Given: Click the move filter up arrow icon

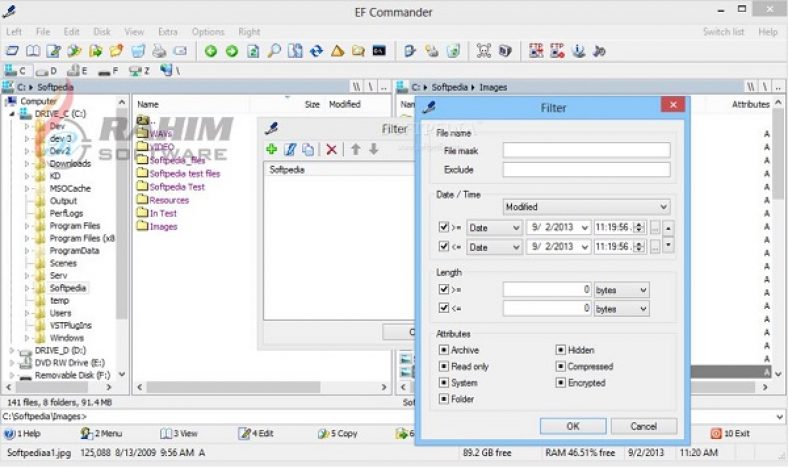Looking at the screenshot, I should (x=354, y=149).
